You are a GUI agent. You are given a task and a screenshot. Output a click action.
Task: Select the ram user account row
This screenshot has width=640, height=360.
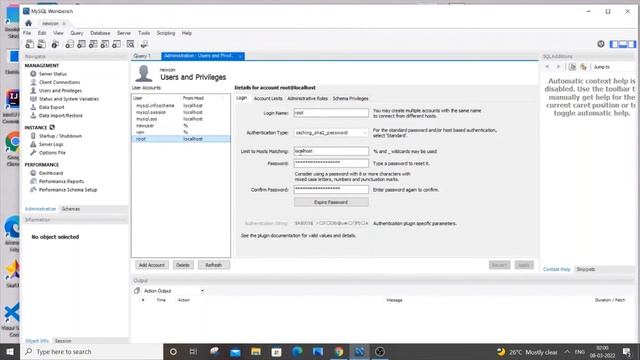[x=181, y=132]
